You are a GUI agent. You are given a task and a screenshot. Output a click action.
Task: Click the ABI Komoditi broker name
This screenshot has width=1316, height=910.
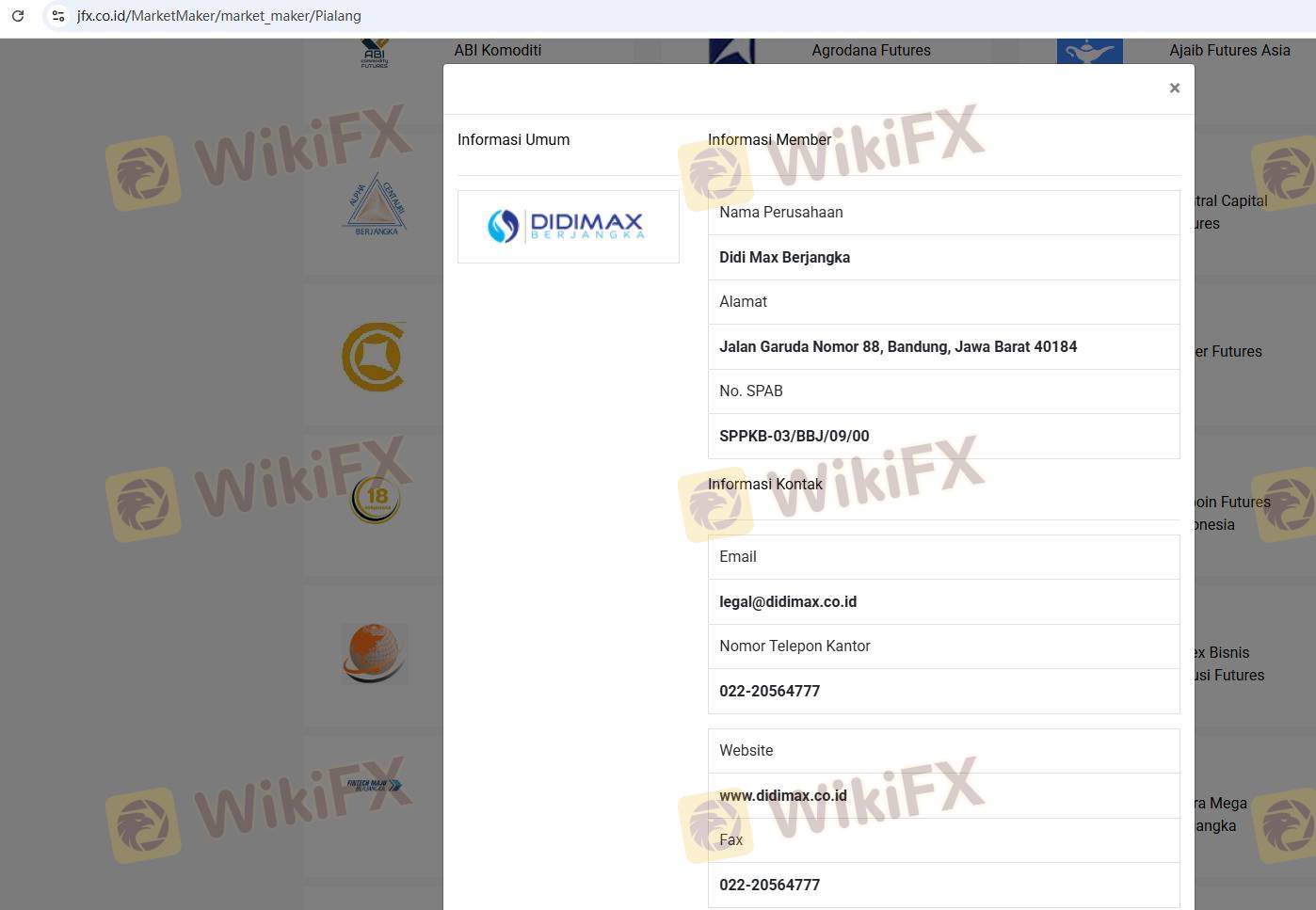(497, 51)
